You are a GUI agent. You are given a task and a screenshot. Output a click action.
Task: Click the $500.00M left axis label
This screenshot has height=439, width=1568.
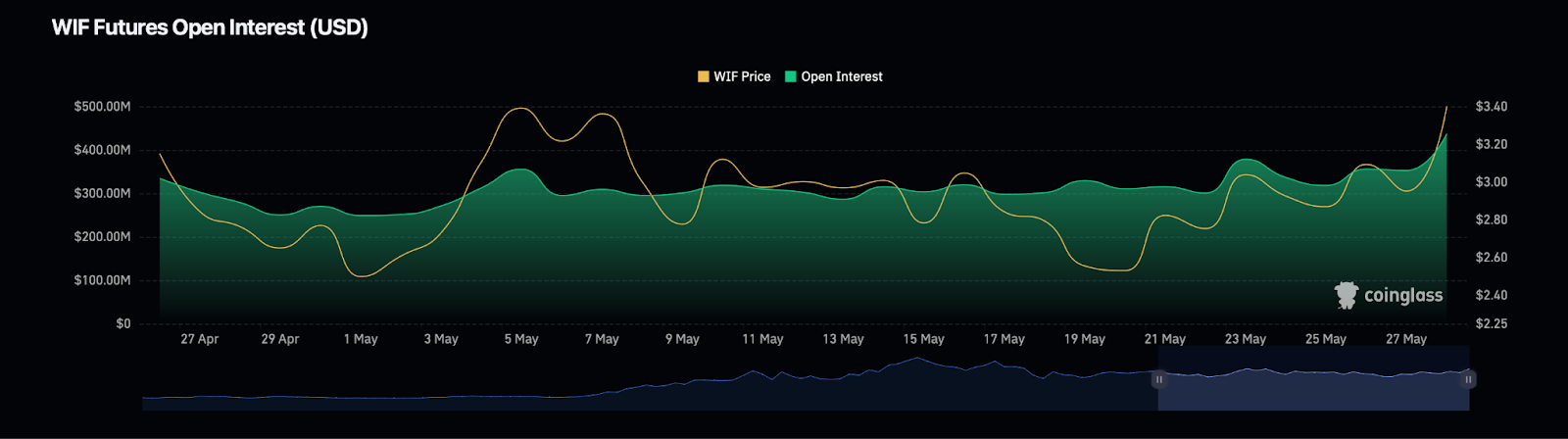[102, 106]
